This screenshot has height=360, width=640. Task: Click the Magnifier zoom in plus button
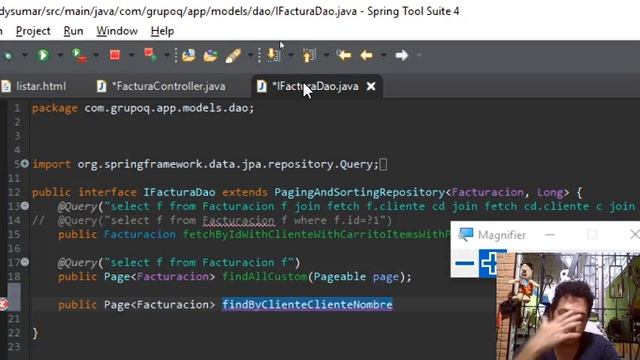click(488, 263)
